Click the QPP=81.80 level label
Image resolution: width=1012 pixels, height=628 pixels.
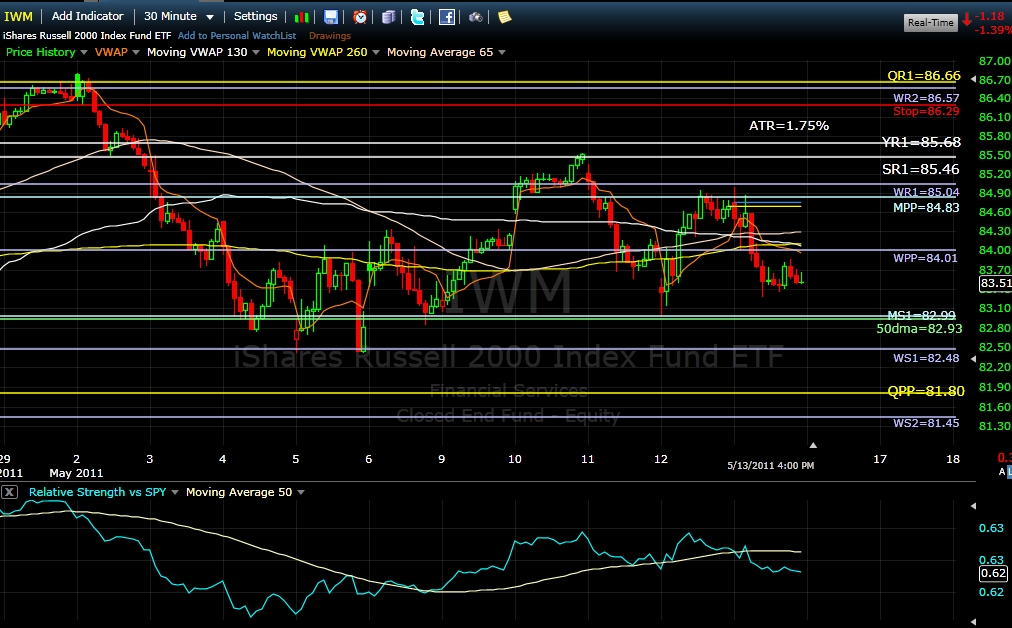(926, 391)
